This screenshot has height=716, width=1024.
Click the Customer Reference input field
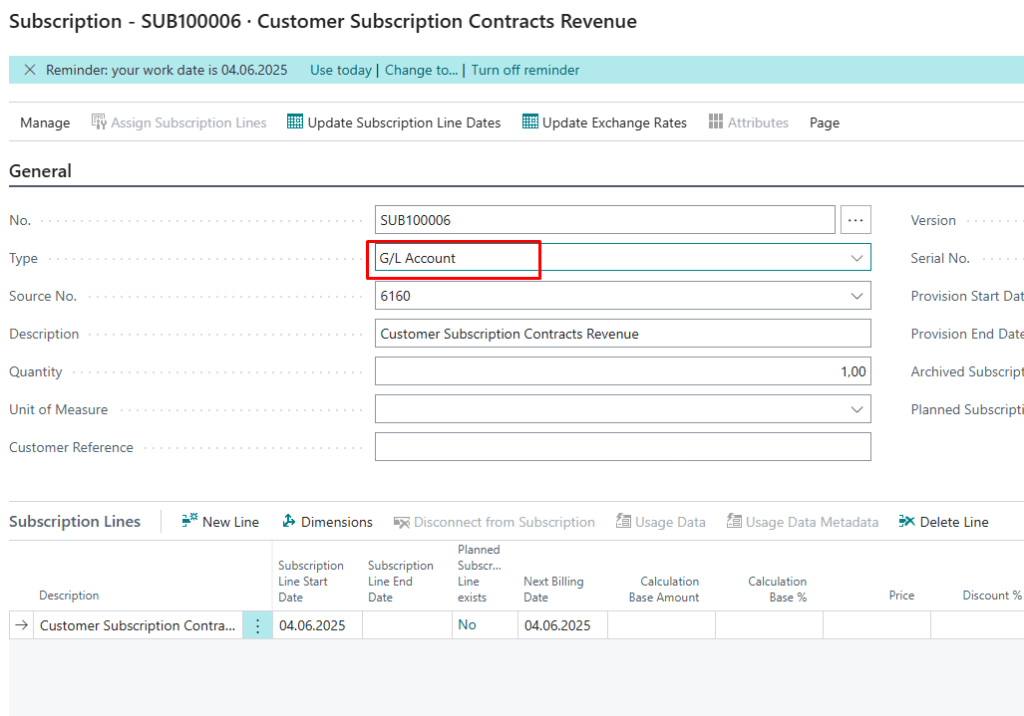pyautogui.click(x=622, y=447)
